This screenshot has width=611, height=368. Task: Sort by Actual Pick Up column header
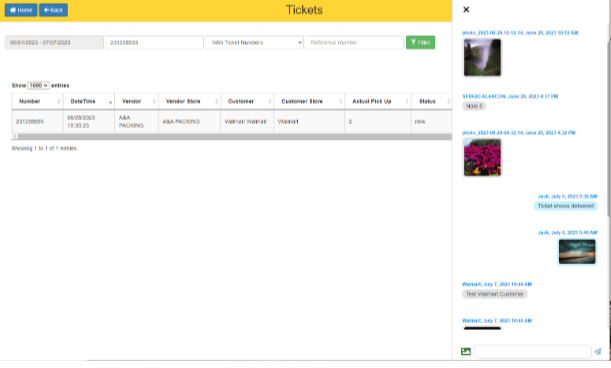click(x=378, y=101)
